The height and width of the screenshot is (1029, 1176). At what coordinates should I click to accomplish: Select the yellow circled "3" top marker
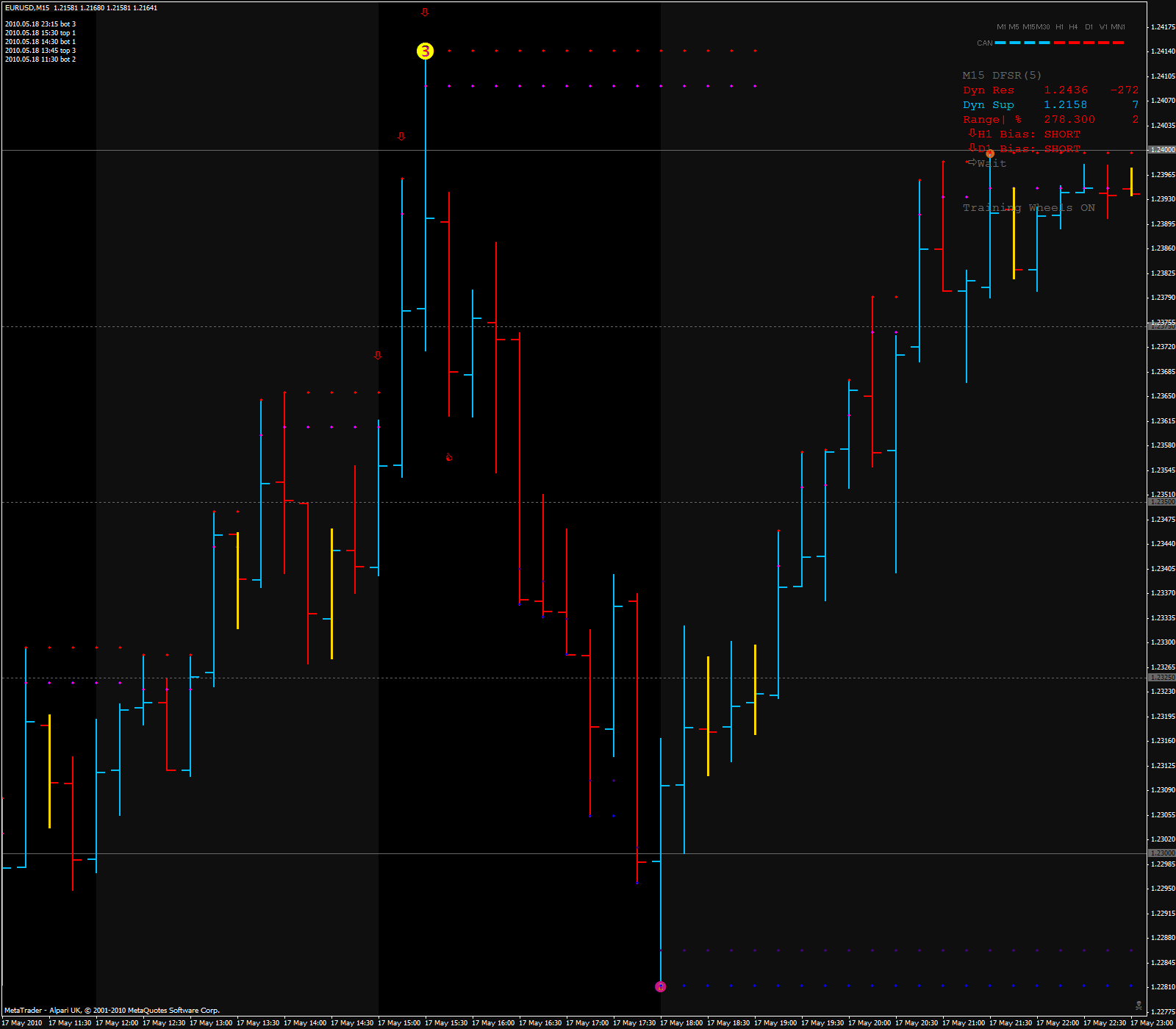point(424,51)
